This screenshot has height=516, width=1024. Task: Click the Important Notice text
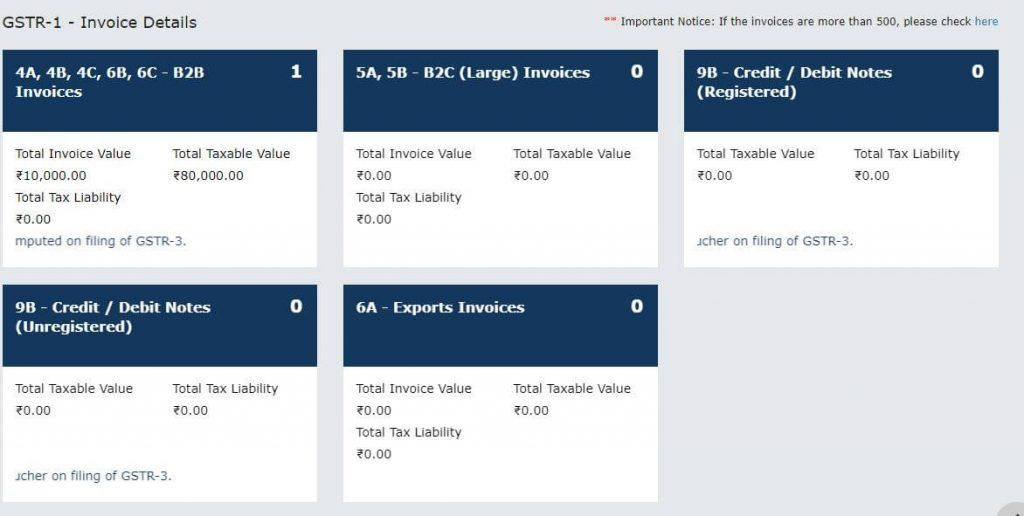[790, 21]
